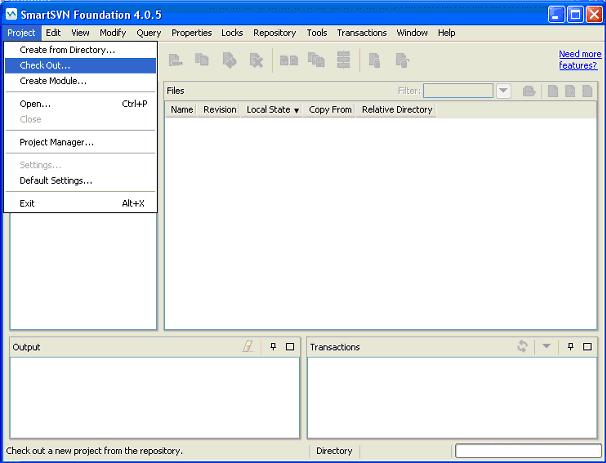Viewport: 606px width, 463px height.
Task: Open the Repository menu
Action: [274, 33]
